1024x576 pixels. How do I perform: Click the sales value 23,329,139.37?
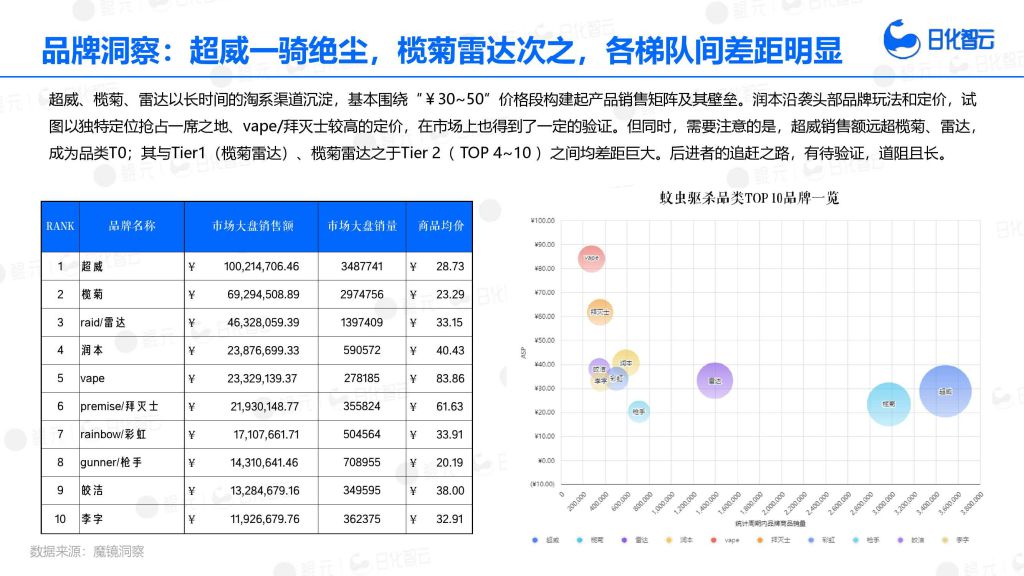[x=262, y=379]
